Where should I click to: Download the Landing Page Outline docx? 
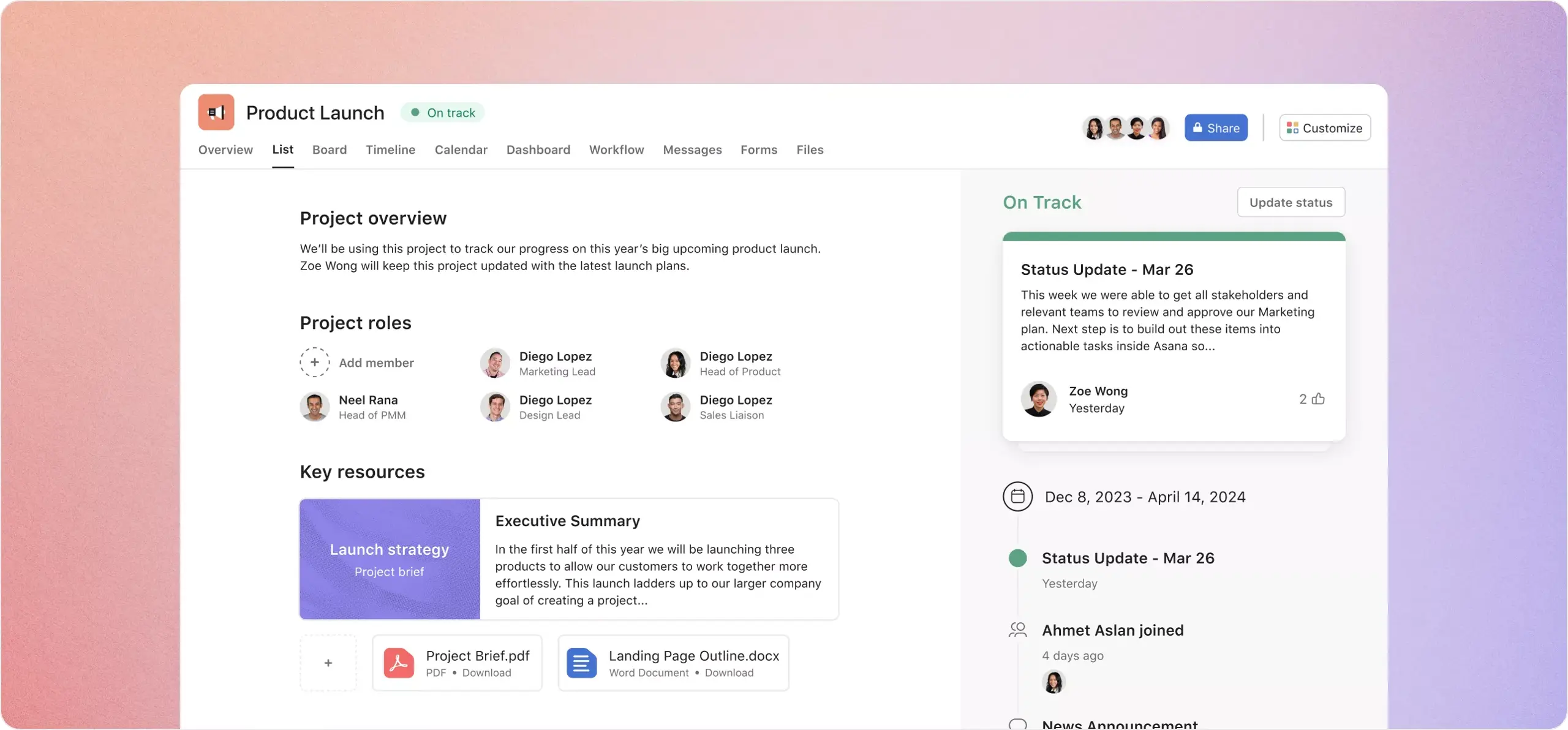pos(729,673)
